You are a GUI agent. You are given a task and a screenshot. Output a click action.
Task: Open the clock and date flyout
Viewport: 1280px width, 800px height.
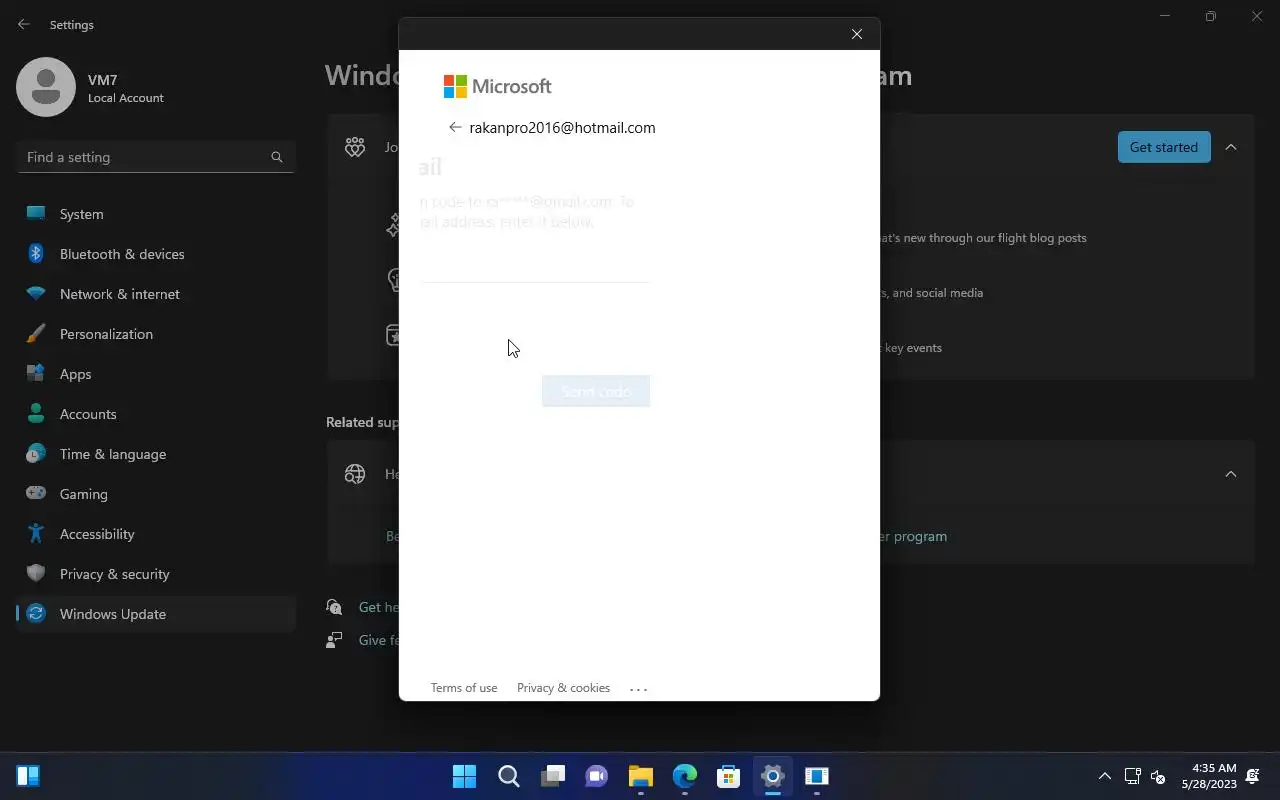[1209, 776]
